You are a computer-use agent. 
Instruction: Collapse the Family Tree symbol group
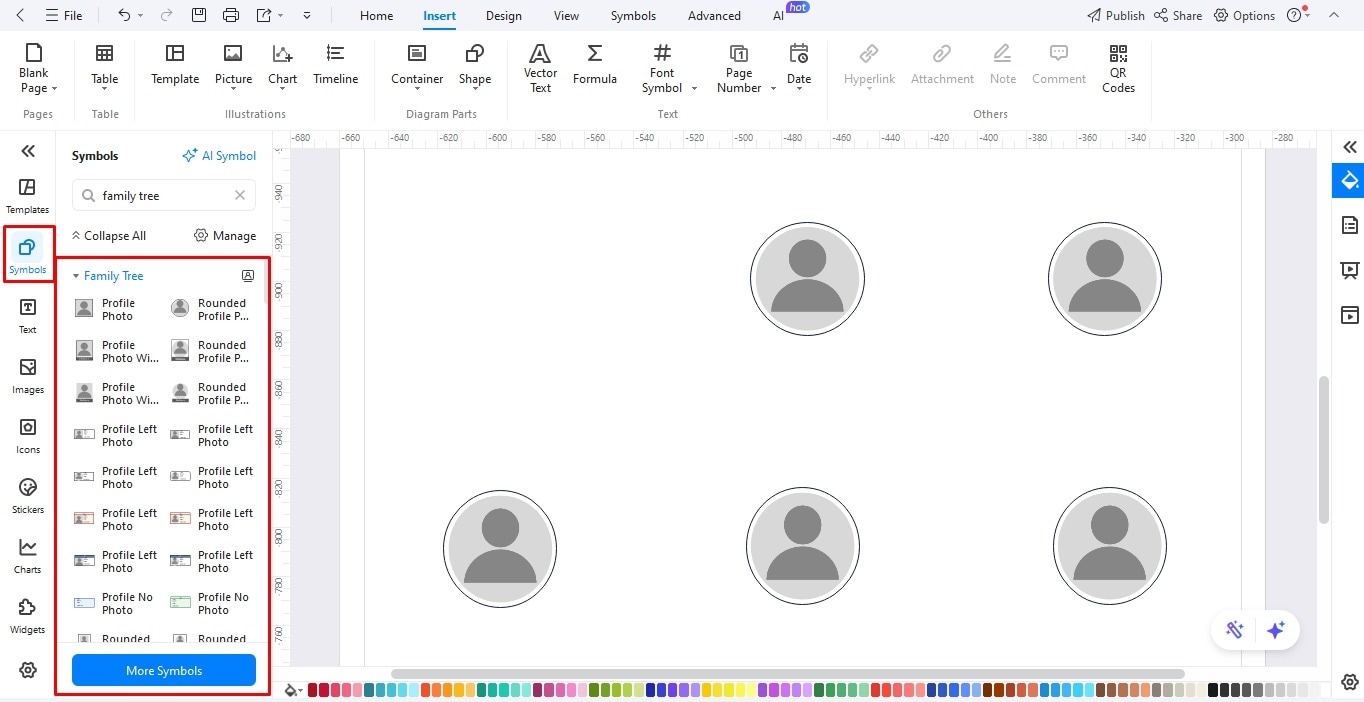pyautogui.click(x=77, y=275)
